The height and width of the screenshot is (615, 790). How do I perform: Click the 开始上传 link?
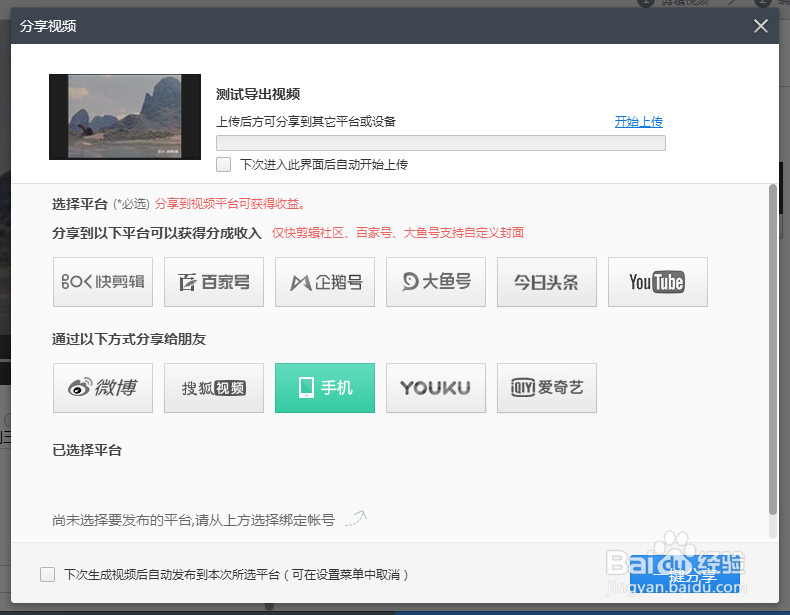pos(638,121)
